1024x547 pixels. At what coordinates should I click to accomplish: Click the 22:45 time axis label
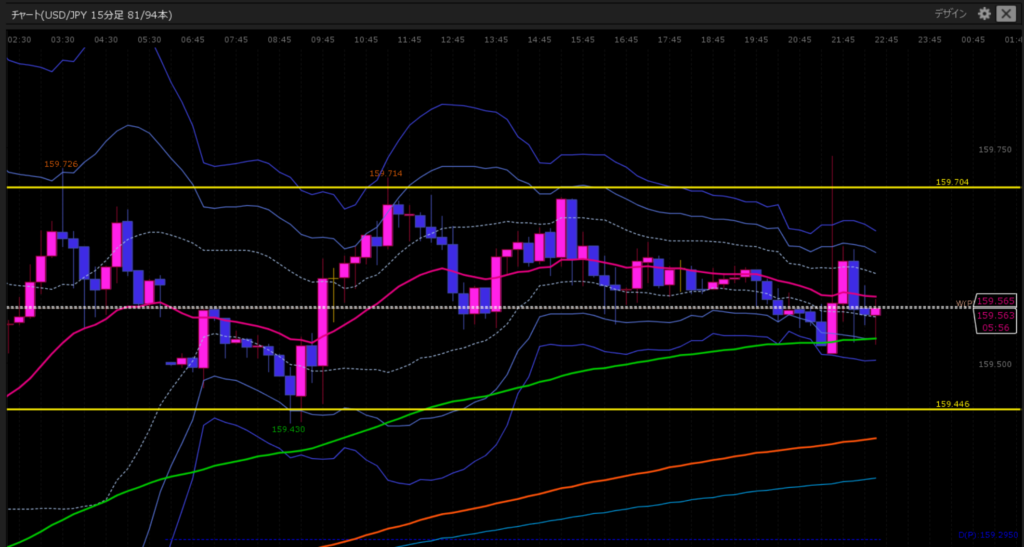[x=886, y=39]
